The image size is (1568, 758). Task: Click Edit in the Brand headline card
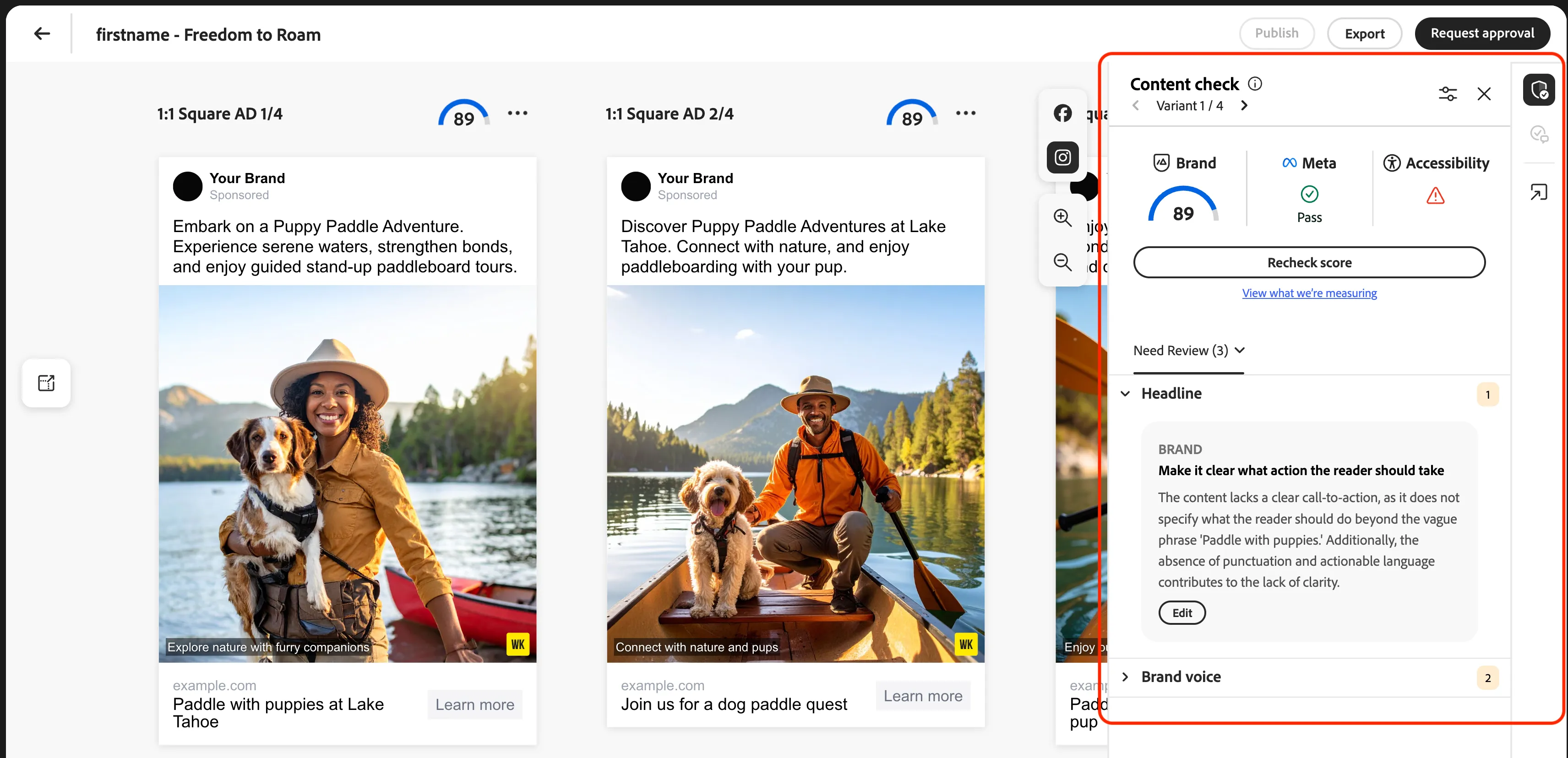click(1181, 612)
